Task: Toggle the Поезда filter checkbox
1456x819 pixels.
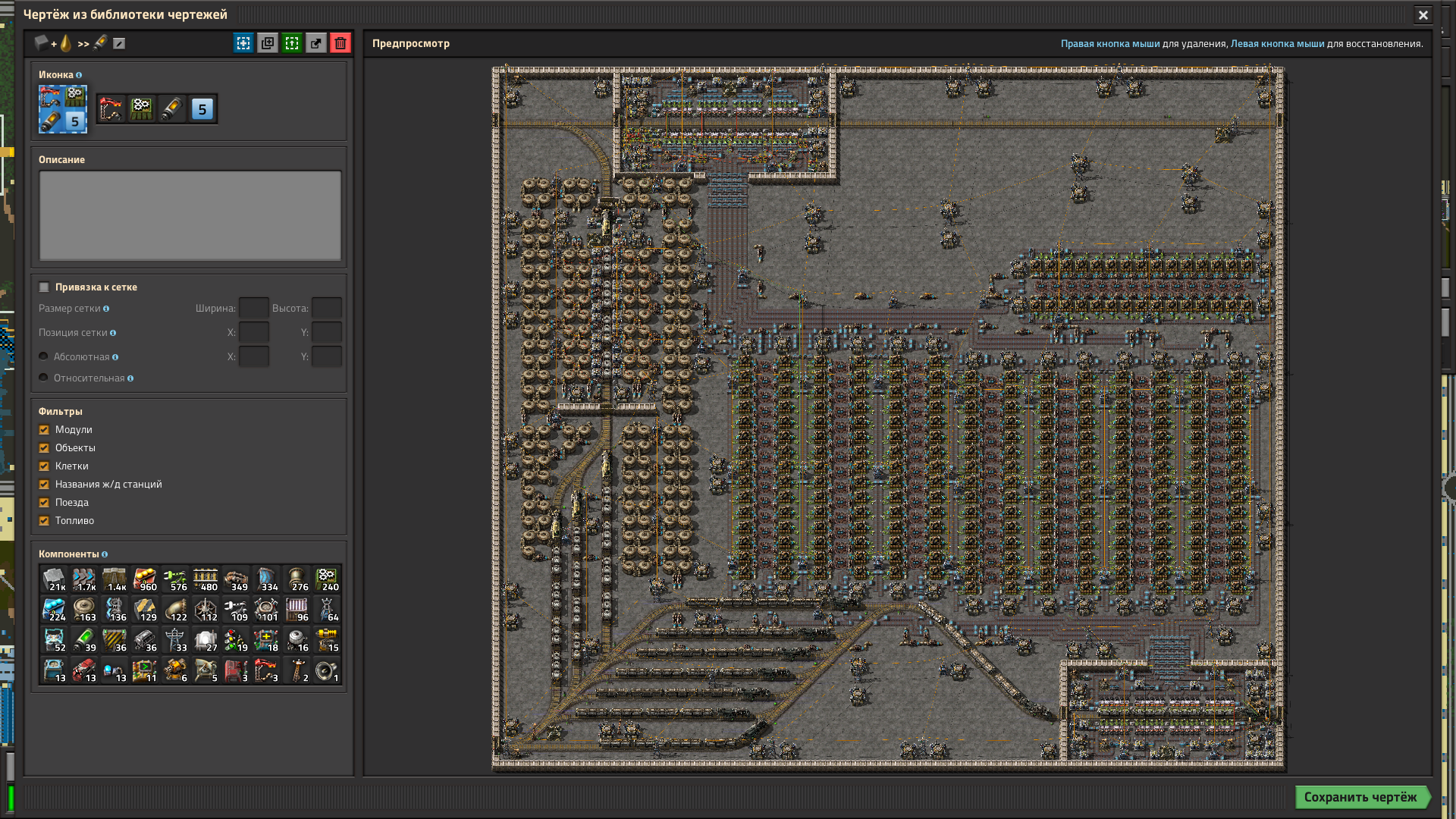Action: coord(44,503)
